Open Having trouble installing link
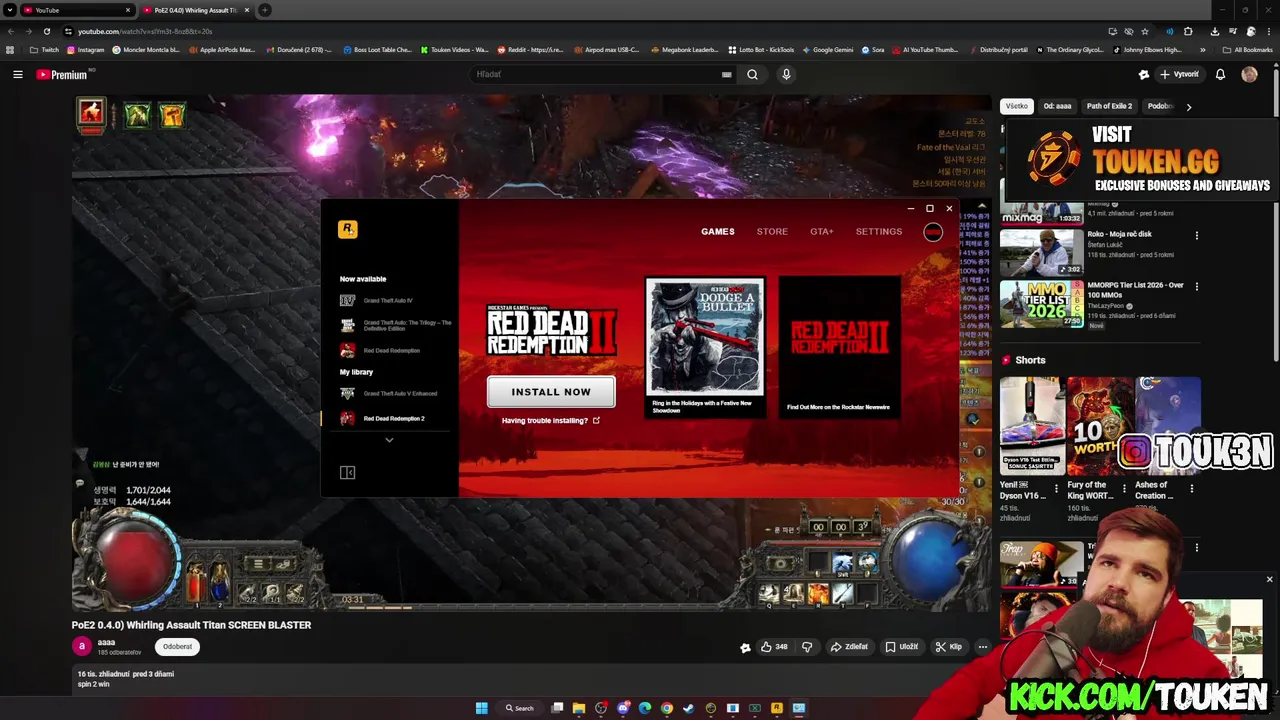This screenshot has width=1280, height=720. (550, 420)
